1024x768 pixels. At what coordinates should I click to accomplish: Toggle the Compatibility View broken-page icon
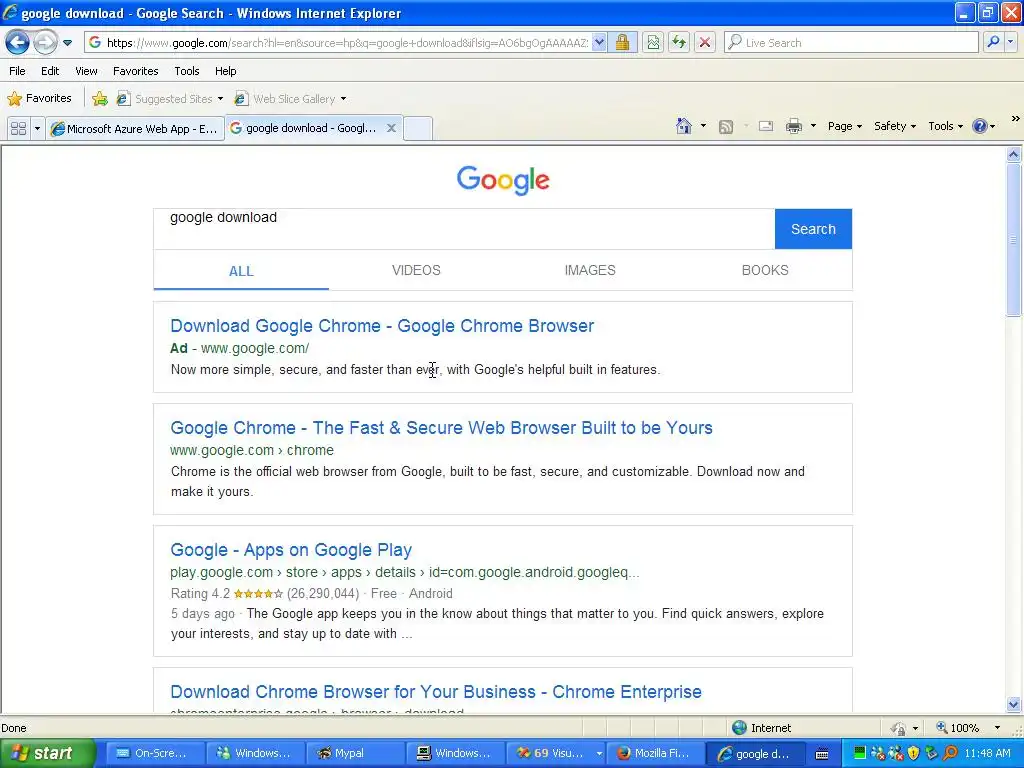653,43
